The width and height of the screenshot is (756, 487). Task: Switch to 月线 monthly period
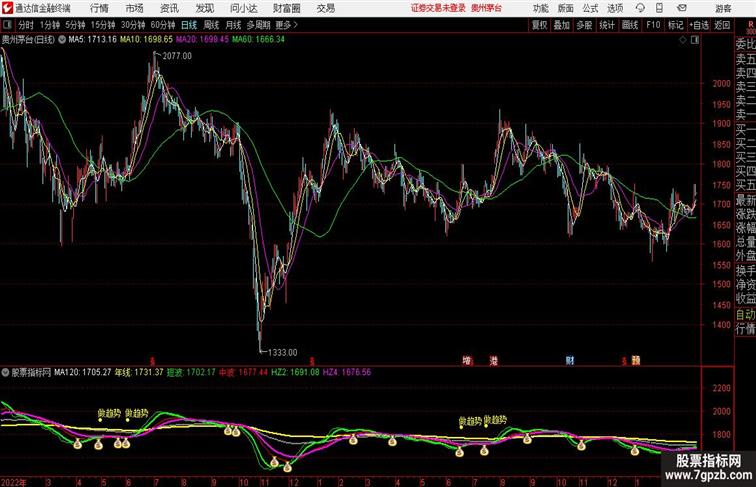pos(233,25)
